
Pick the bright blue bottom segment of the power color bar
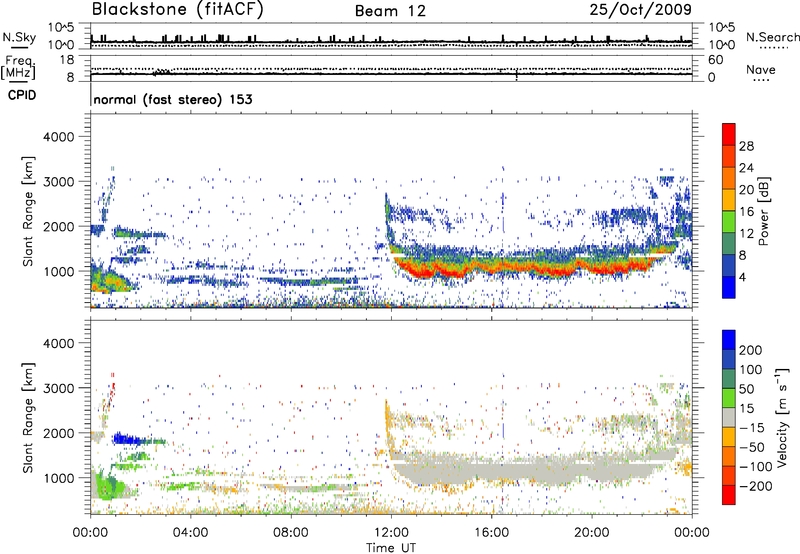coord(729,287)
